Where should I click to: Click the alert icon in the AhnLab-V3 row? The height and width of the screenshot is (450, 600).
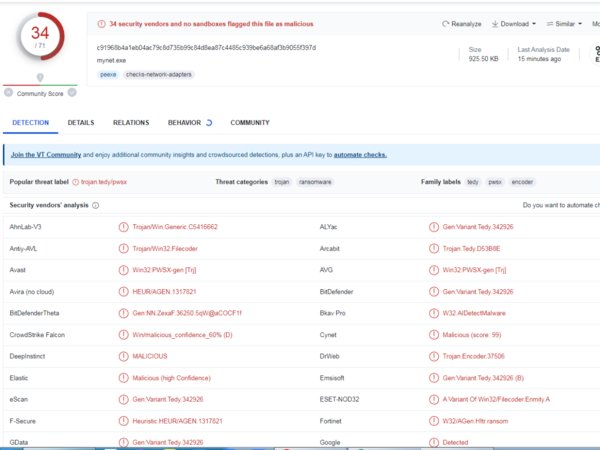click(x=123, y=227)
